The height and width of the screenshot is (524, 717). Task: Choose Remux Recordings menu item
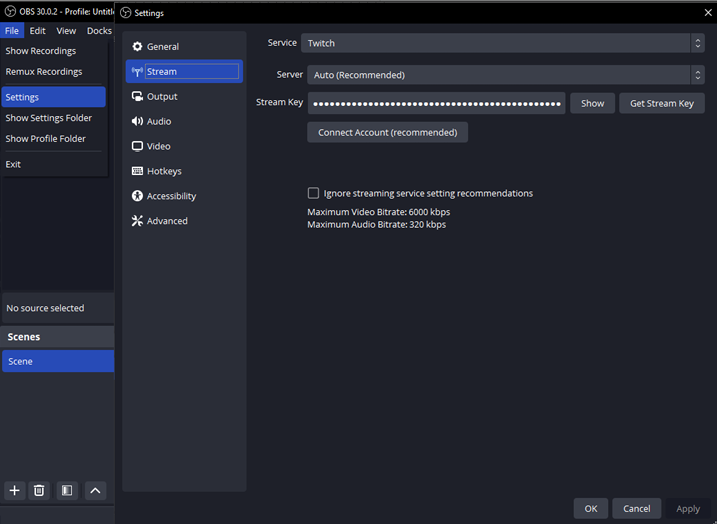point(54,72)
